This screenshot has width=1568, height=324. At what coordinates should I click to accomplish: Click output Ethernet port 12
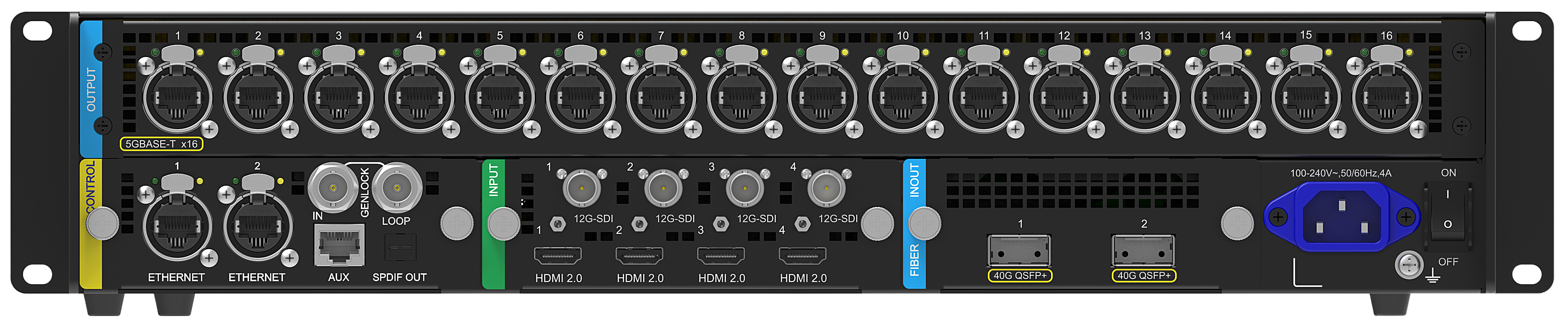click(x=1064, y=97)
